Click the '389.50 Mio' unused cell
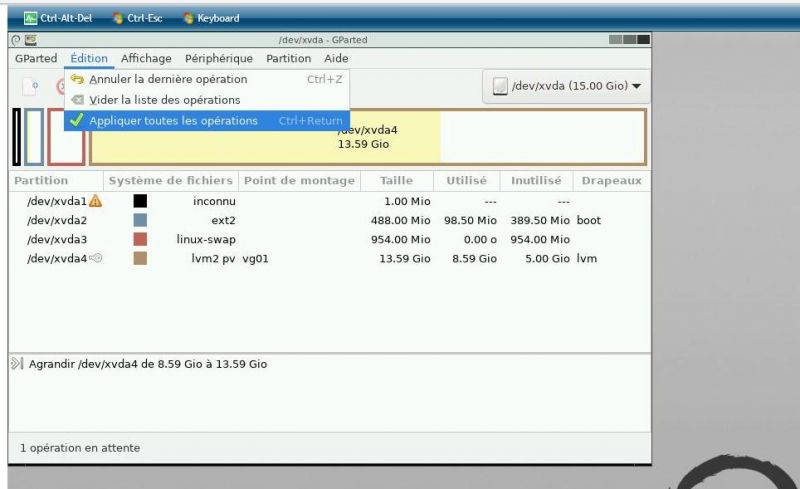Screen dimensions: 800x489 tap(540, 221)
